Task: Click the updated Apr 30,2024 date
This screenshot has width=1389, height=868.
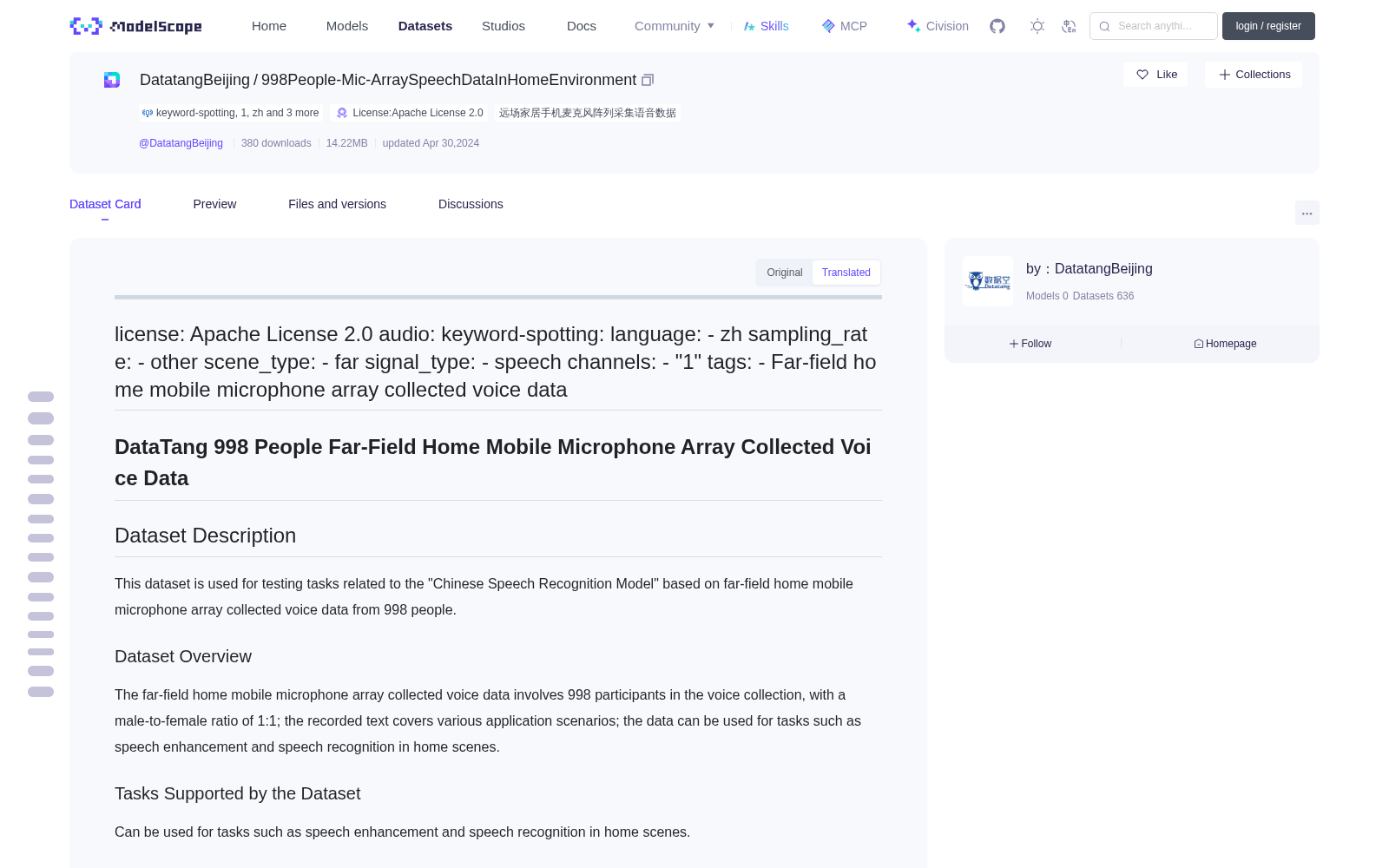Action: click(x=431, y=143)
